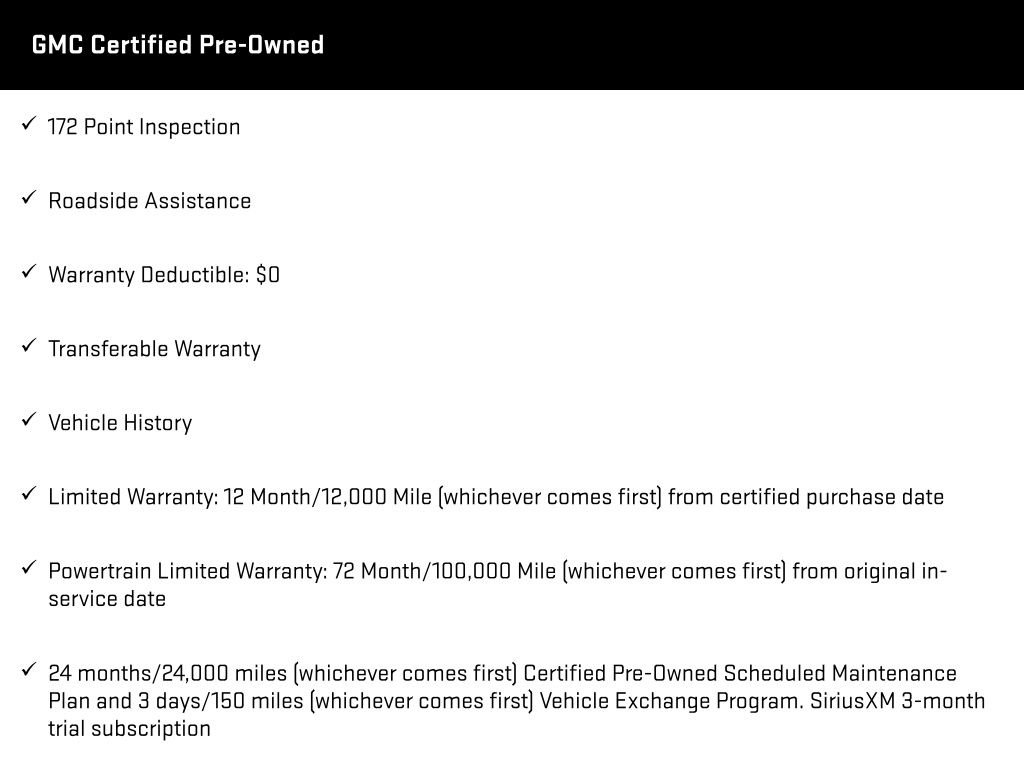The height and width of the screenshot is (768, 1024).
Task: Click the checkmark next to Roadside Assistance
Action: point(28,200)
